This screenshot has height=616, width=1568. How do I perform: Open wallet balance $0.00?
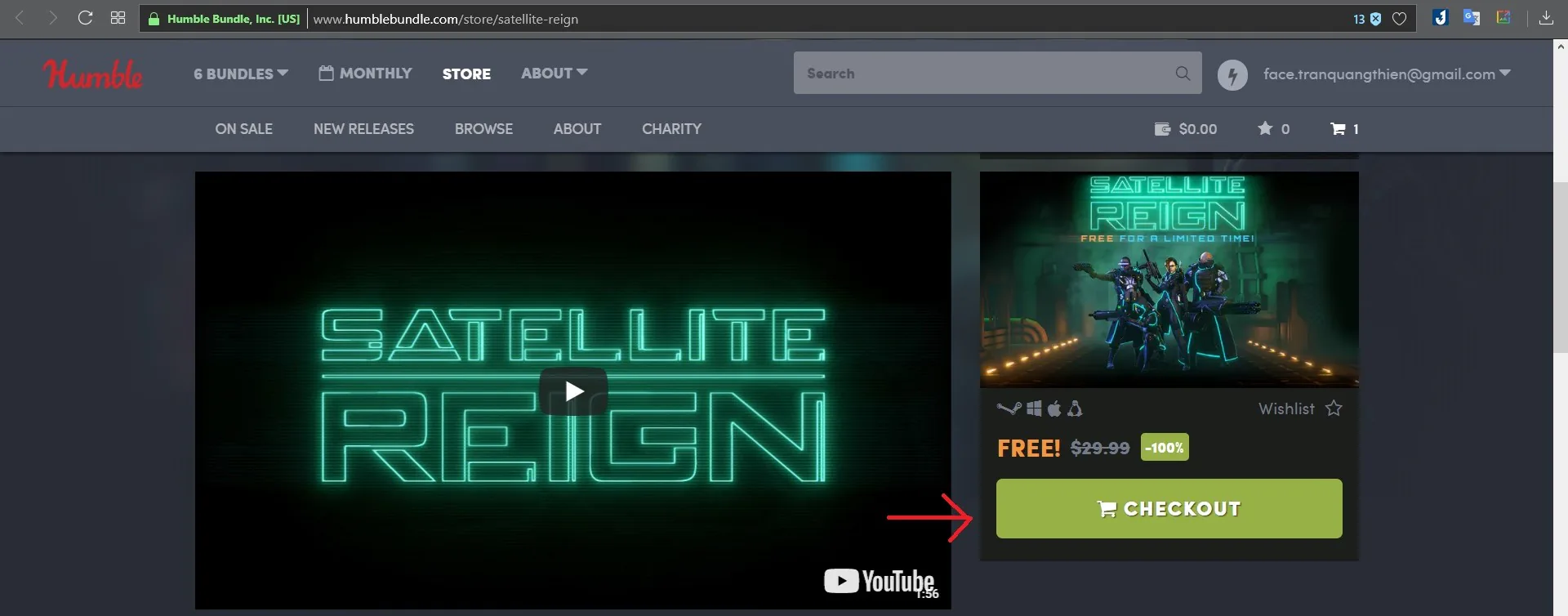[1186, 129]
